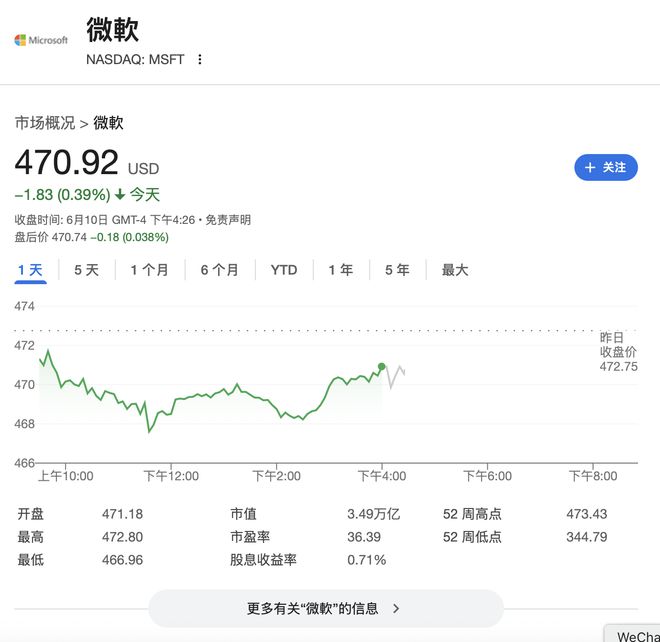This screenshot has height=642, width=660.
Task: Click the chevron arrow on the more info button
Action: [396, 608]
